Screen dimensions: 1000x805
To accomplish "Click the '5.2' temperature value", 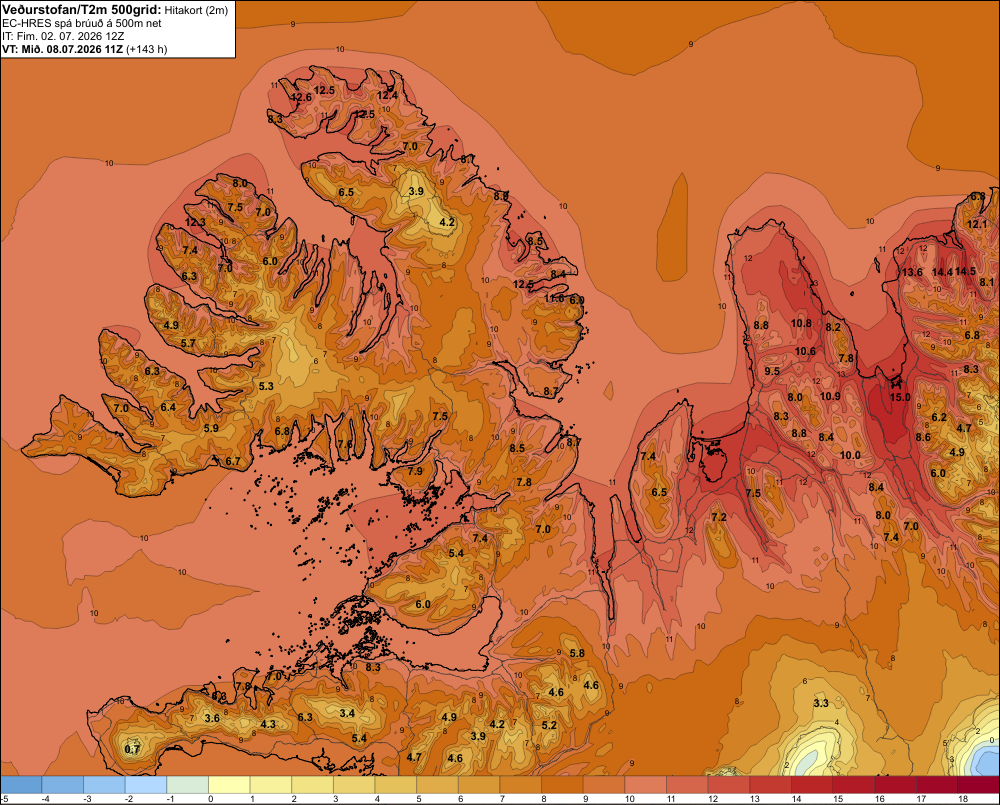I will 549,725.
